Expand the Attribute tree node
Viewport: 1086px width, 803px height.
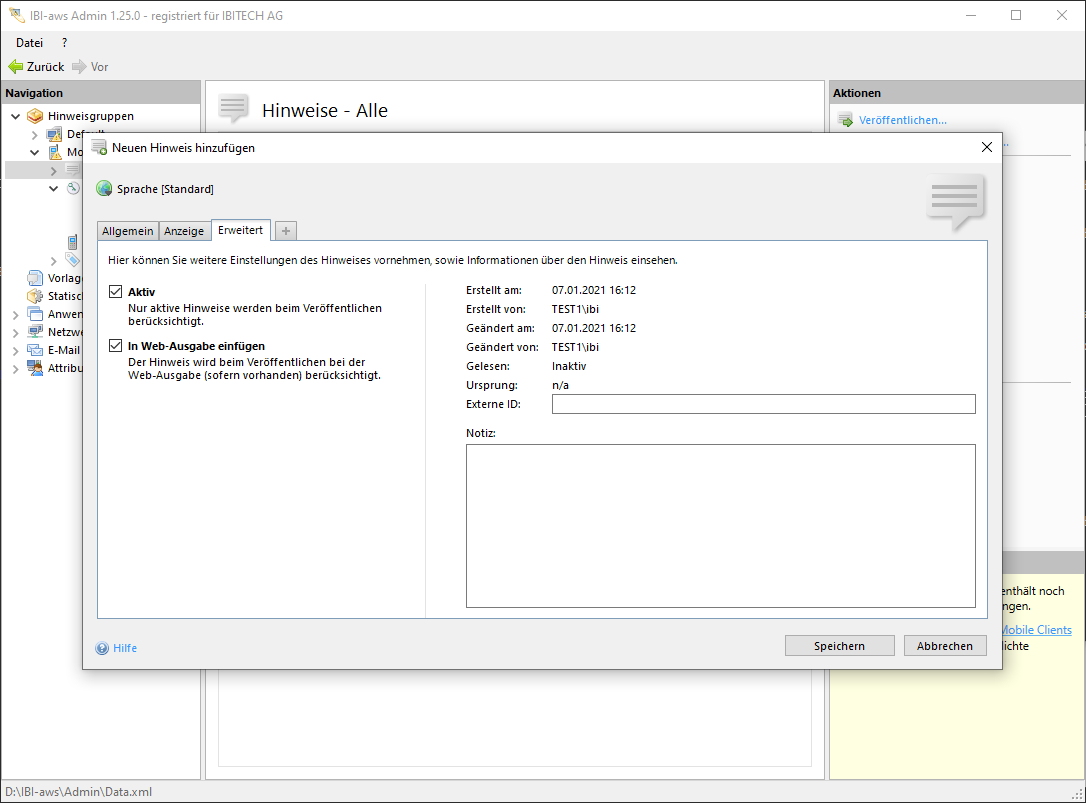16,368
